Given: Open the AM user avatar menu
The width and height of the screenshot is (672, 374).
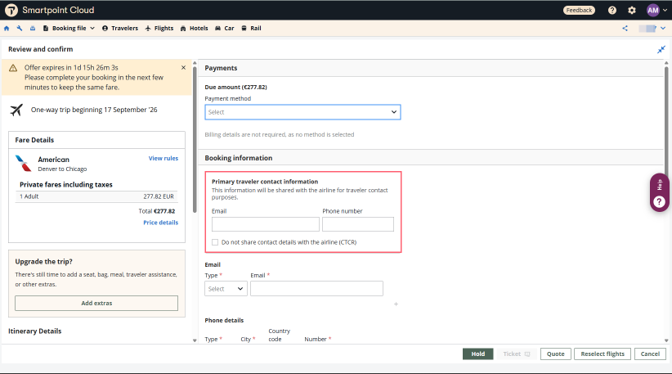Looking at the screenshot, I should click(657, 10).
